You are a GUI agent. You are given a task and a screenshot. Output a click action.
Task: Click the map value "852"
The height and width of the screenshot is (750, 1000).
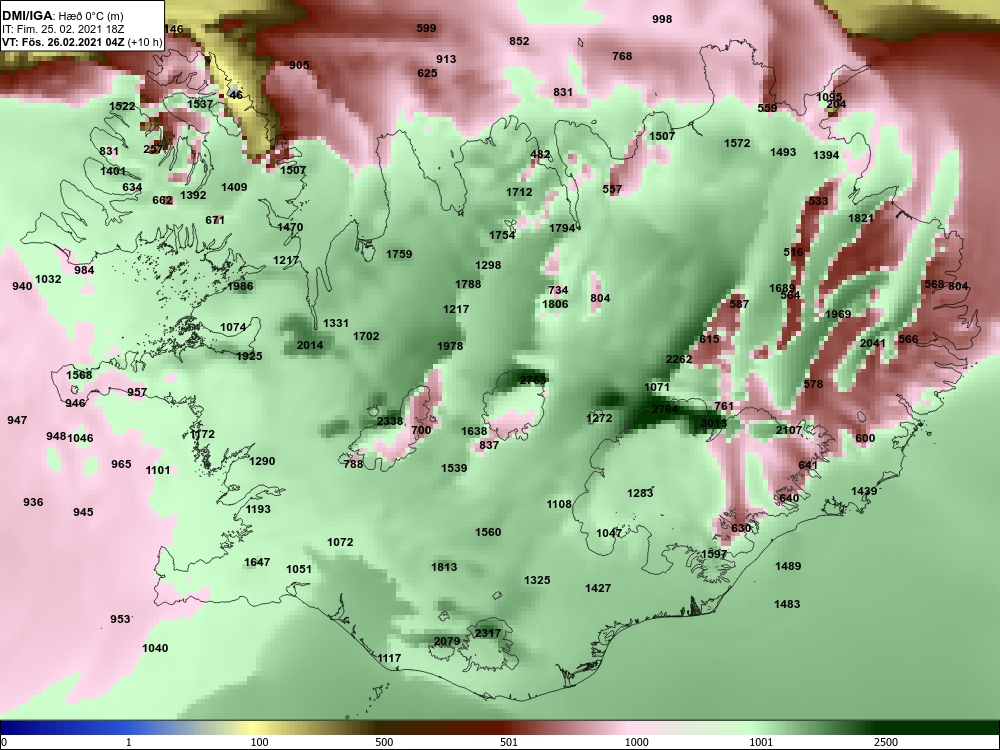click(x=519, y=41)
